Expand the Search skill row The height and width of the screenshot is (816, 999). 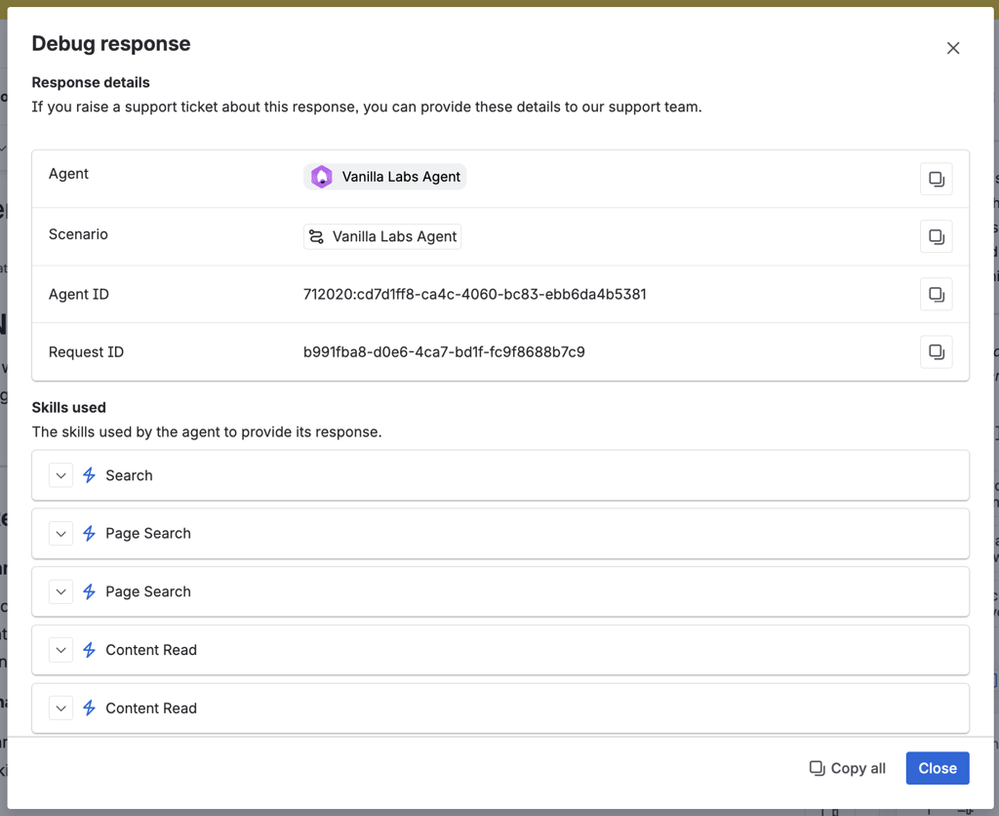click(x=61, y=475)
